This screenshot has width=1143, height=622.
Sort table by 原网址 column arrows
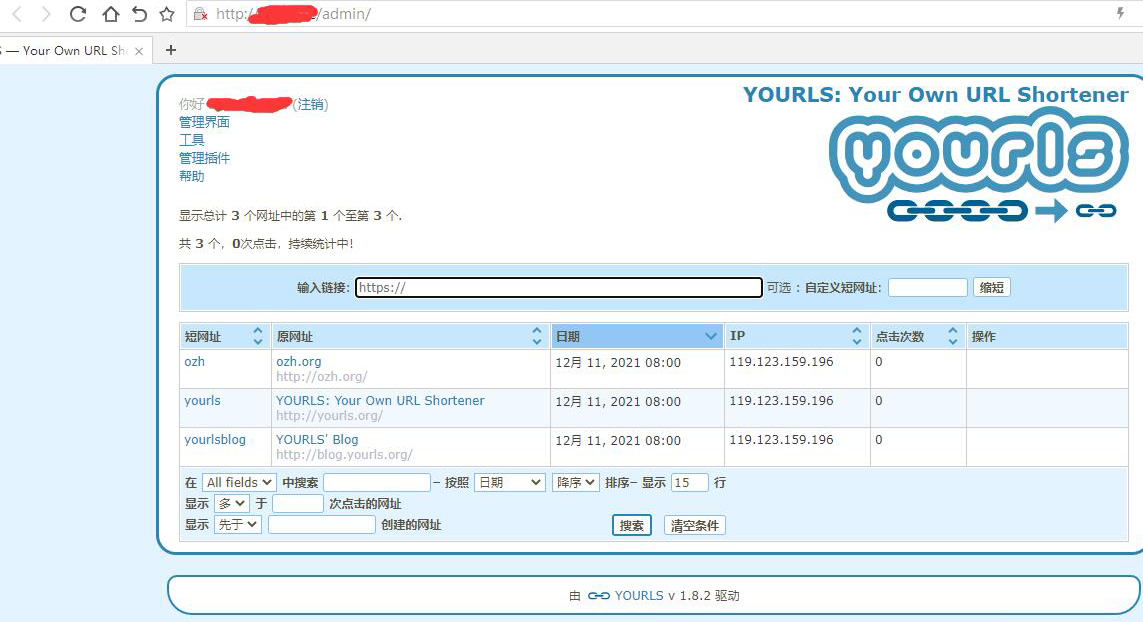pos(537,336)
